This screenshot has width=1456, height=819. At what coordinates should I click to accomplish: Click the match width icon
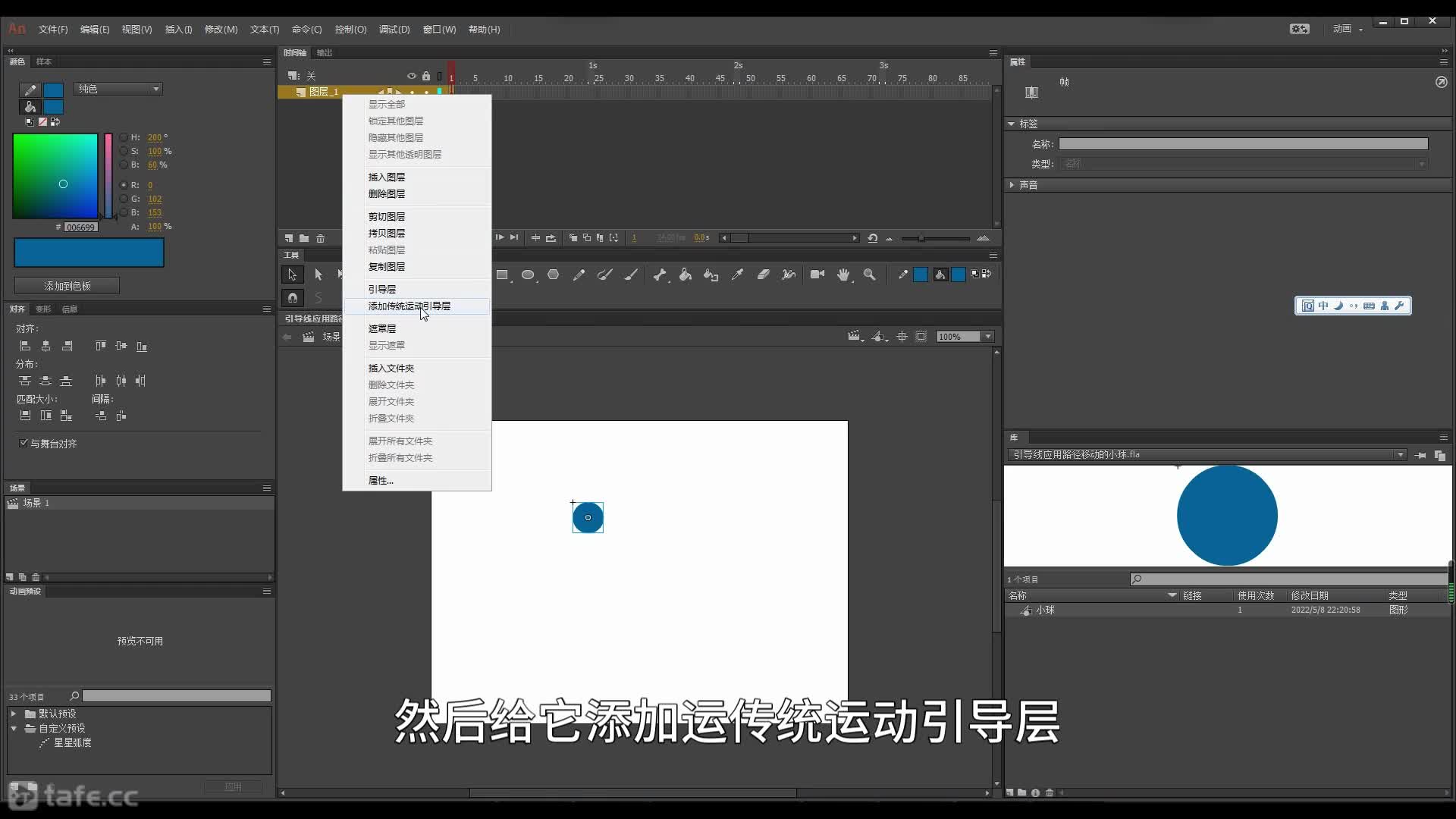(25, 416)
